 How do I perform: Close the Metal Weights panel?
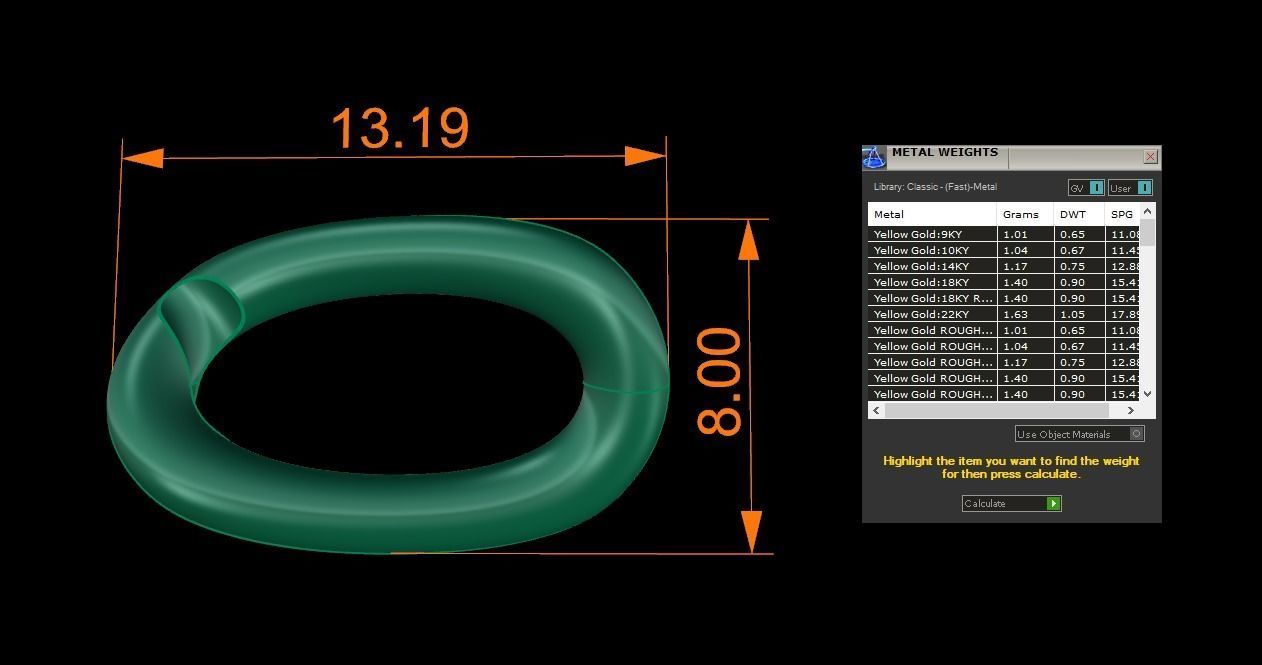[1150, 157]
